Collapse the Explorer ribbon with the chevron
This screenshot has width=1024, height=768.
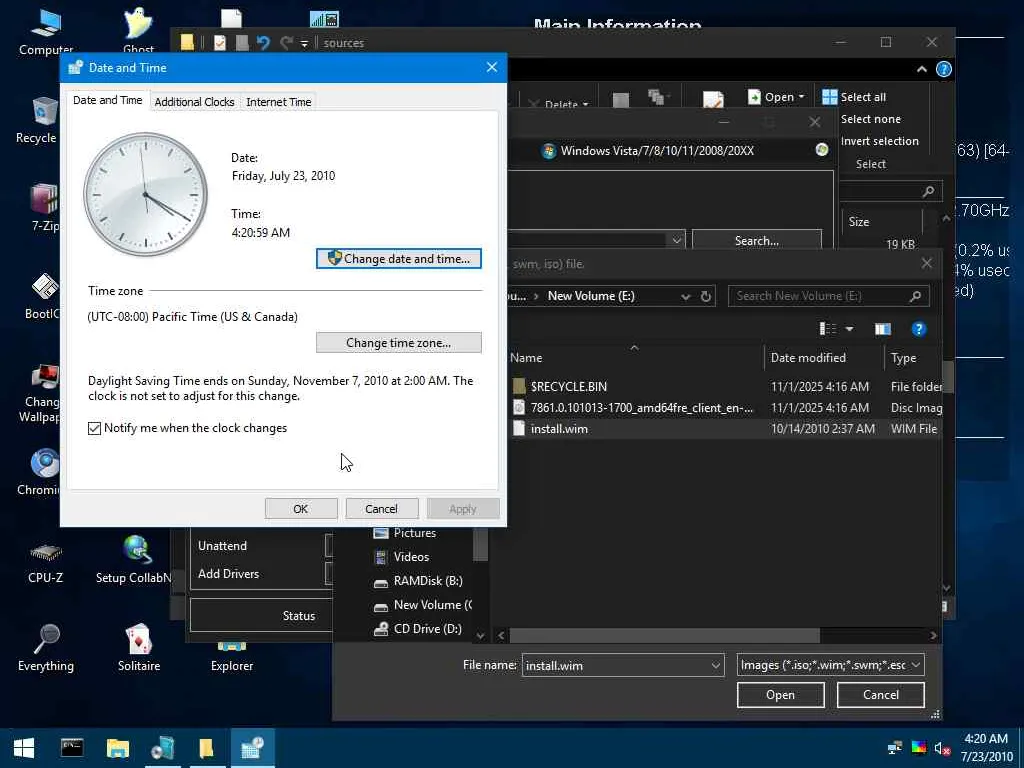pyautogui.click(x=921, y=69)
